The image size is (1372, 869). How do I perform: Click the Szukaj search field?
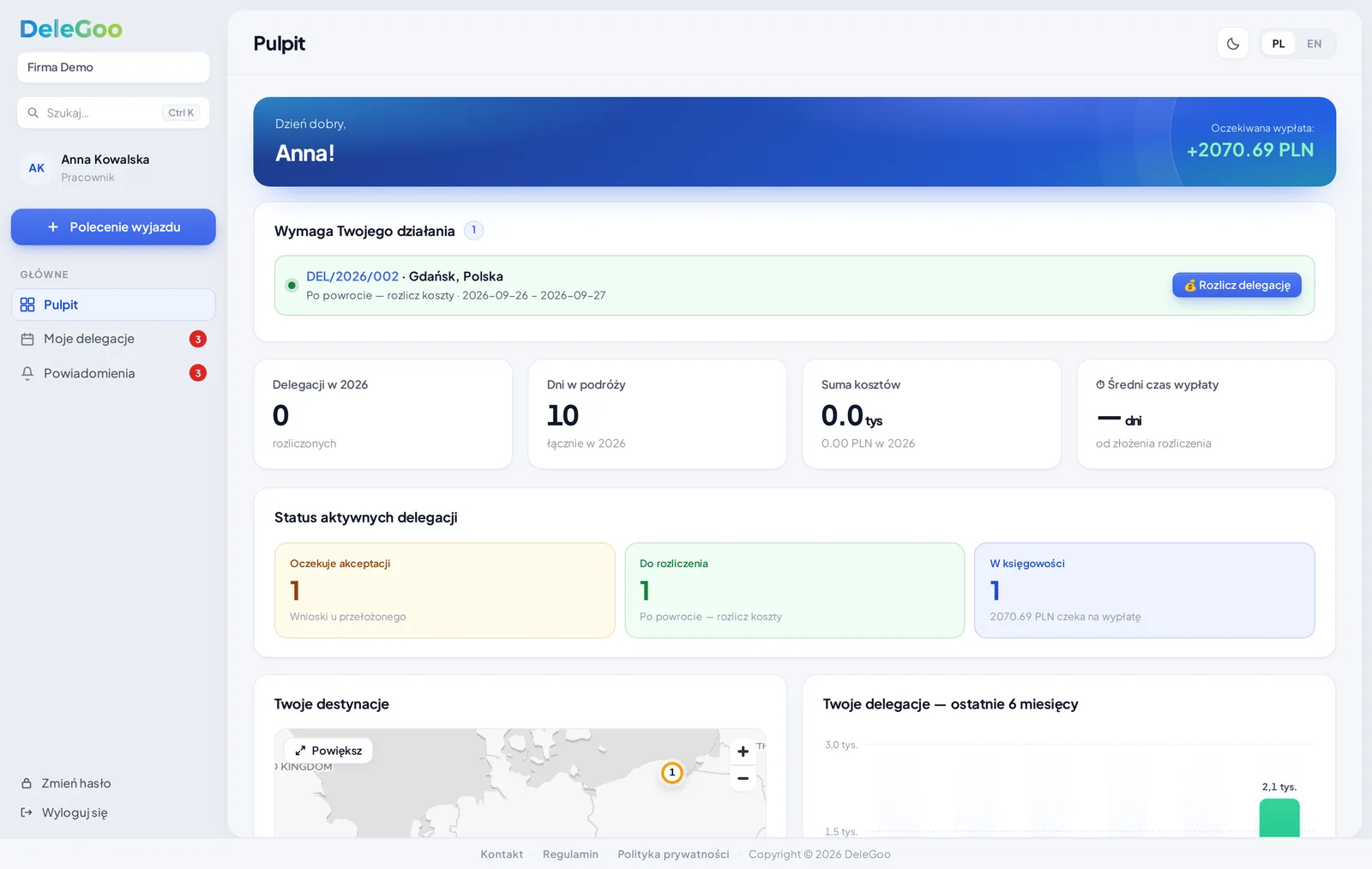click(x=113, y=112)
